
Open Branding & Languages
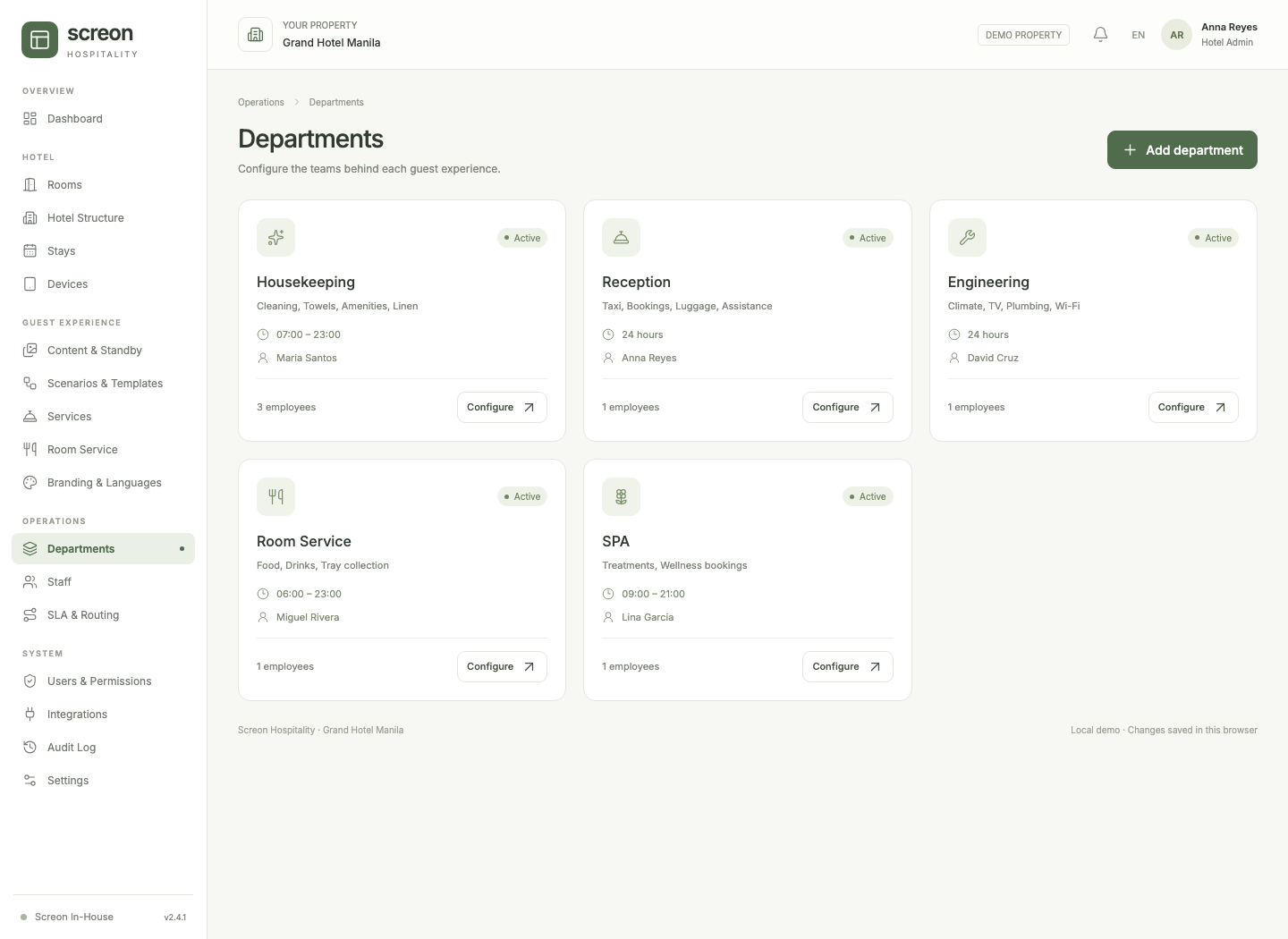coord(103,483)
